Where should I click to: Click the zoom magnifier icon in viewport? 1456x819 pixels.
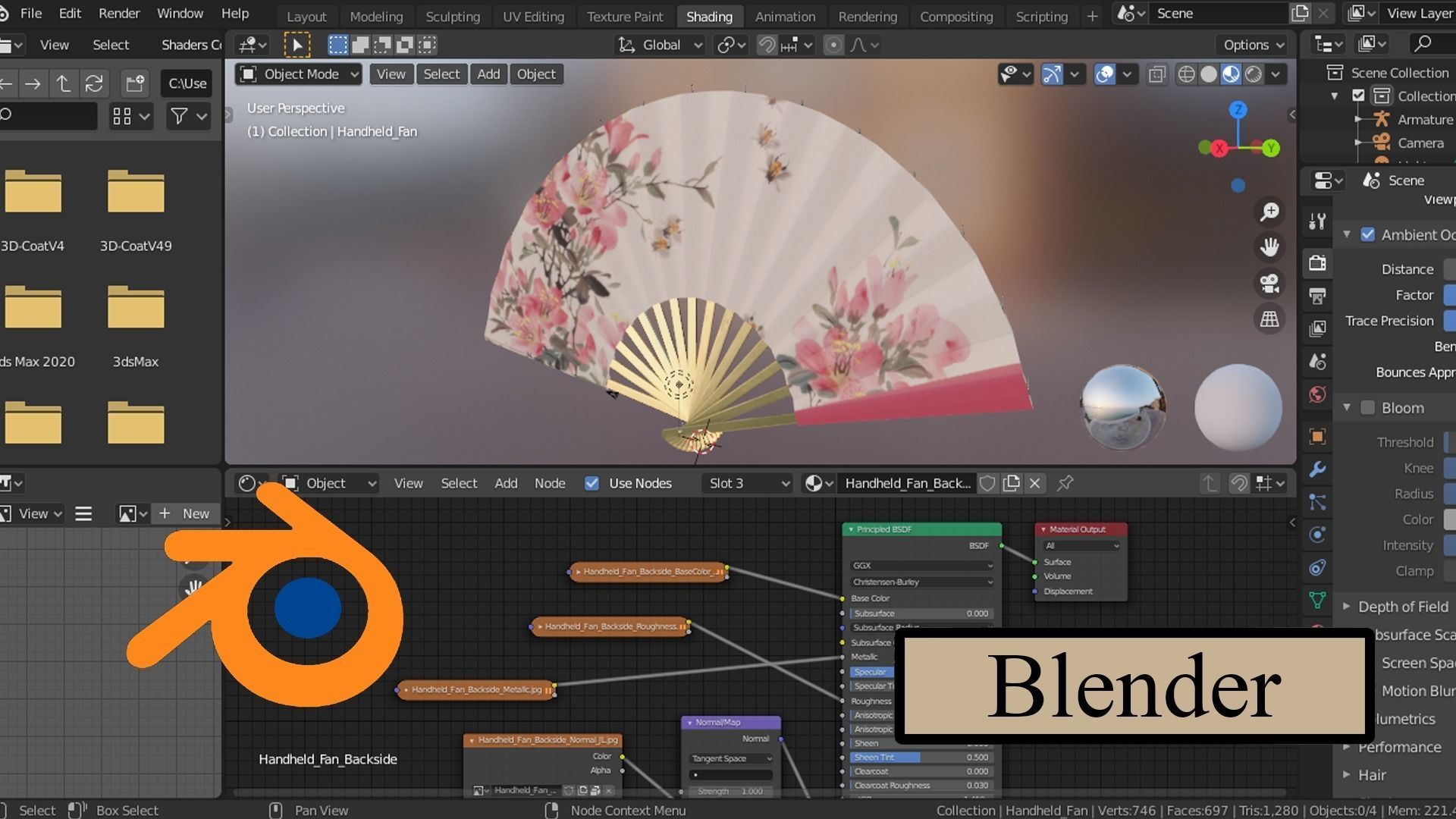[1269, 212]
